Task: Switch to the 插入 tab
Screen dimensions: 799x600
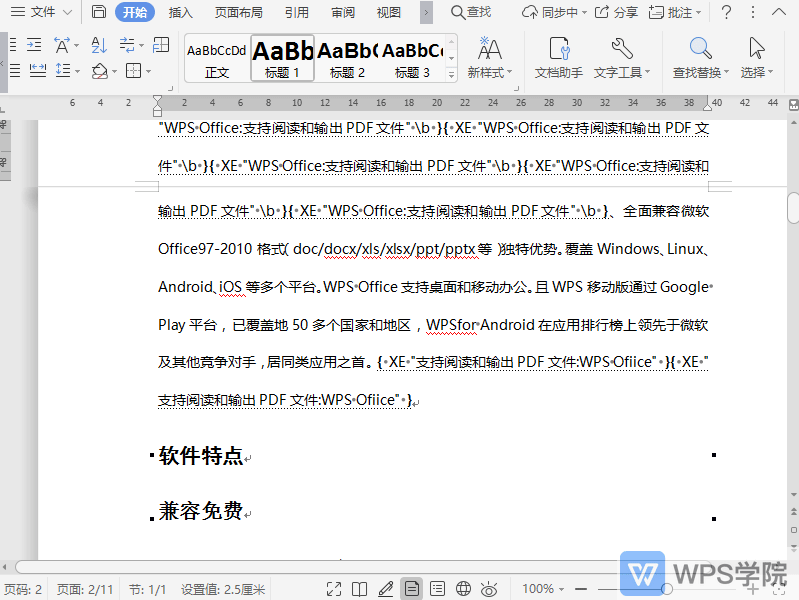Action: click(181, 12)
